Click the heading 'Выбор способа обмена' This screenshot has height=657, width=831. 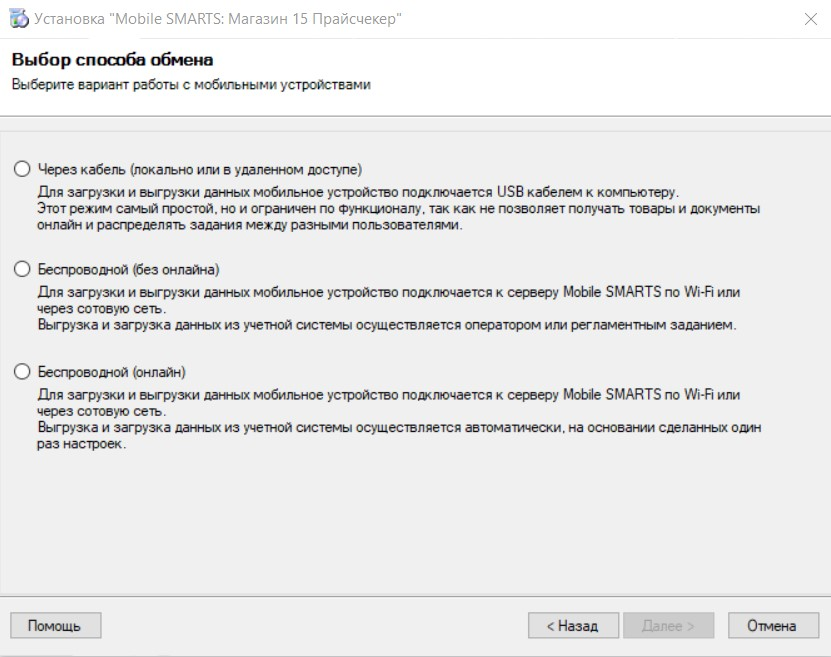(x=112, y=59)
